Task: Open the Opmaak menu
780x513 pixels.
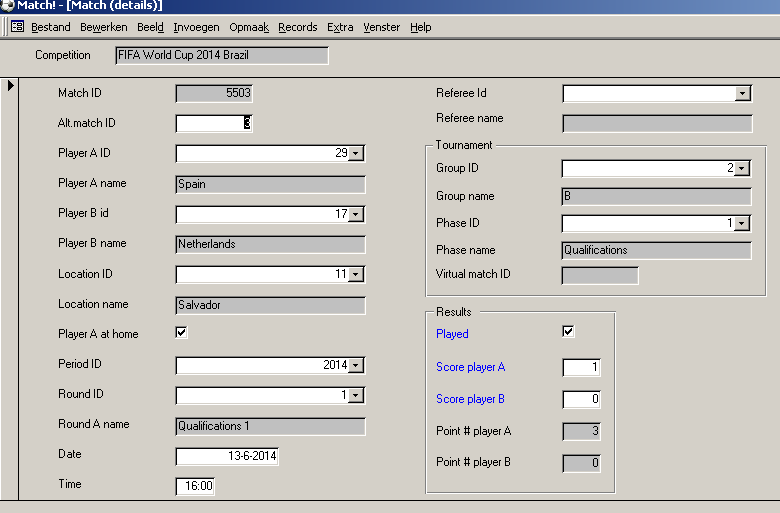Action: tap(249, 27)
